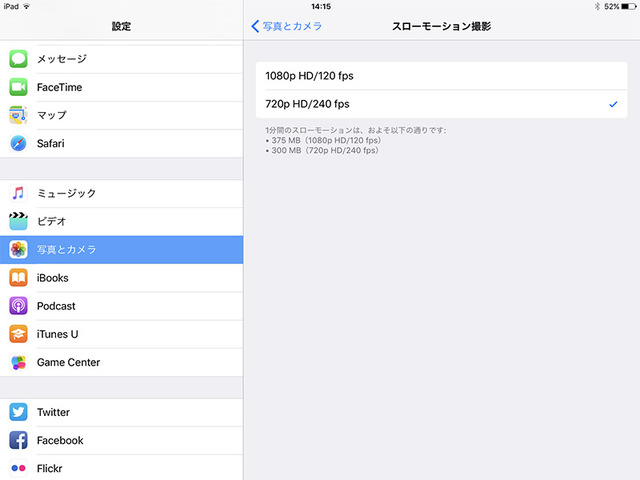This screenshot has height=480, width=640.
Task: Tap the blue checkmark on 720p row
Action: 613,104
